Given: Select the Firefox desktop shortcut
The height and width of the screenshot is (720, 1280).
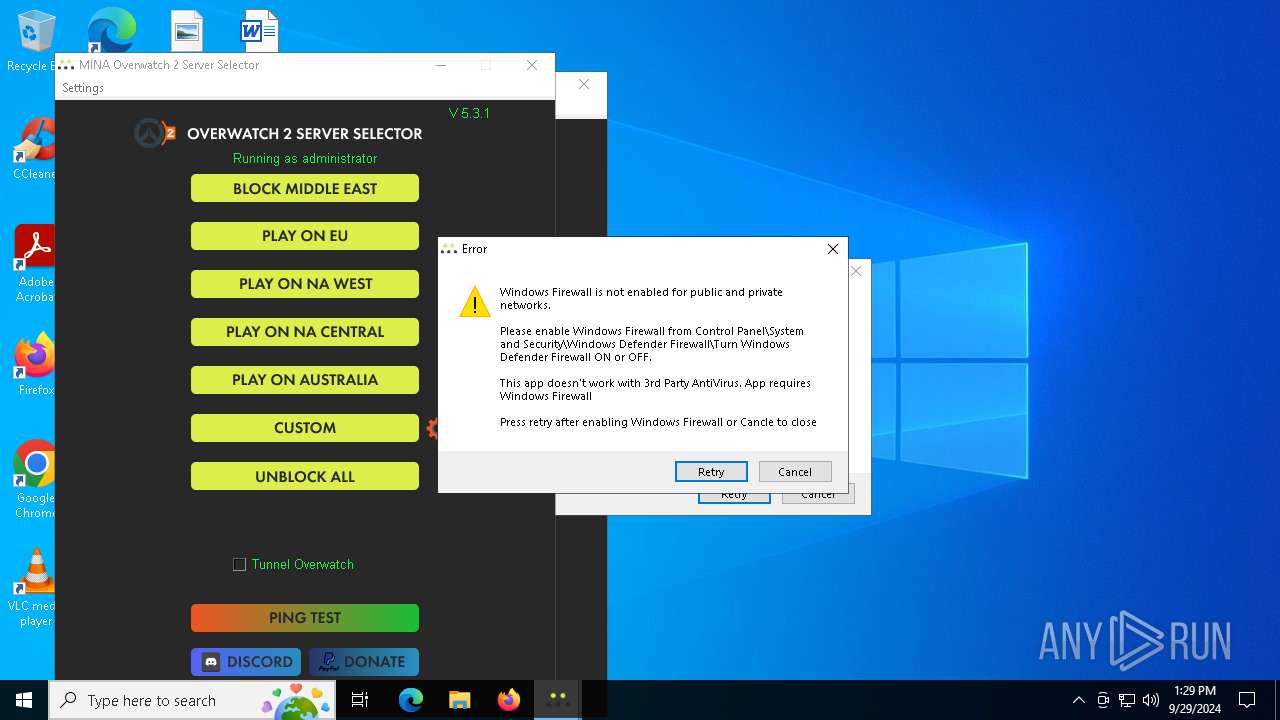Looking at the screenshot, I should point(35,364).
